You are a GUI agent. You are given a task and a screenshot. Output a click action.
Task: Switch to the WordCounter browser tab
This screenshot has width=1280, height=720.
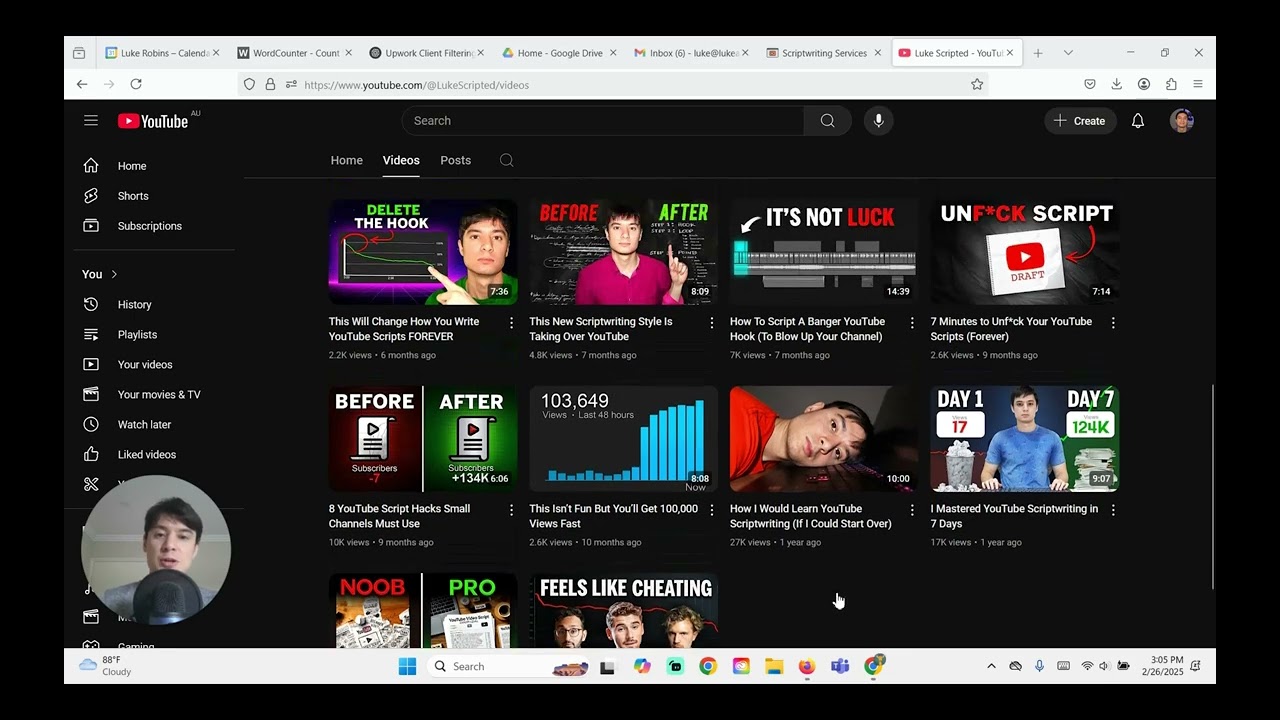[293, 53]
